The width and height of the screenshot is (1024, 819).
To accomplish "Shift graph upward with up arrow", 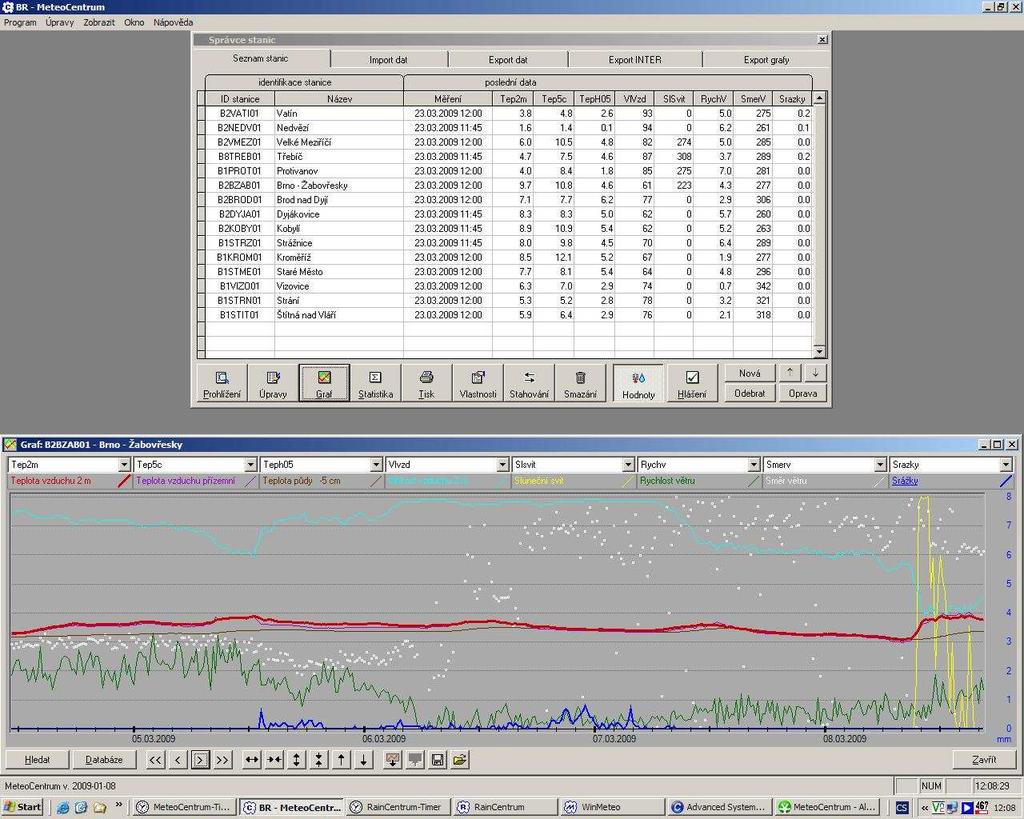I will click(x=342, y=760).
